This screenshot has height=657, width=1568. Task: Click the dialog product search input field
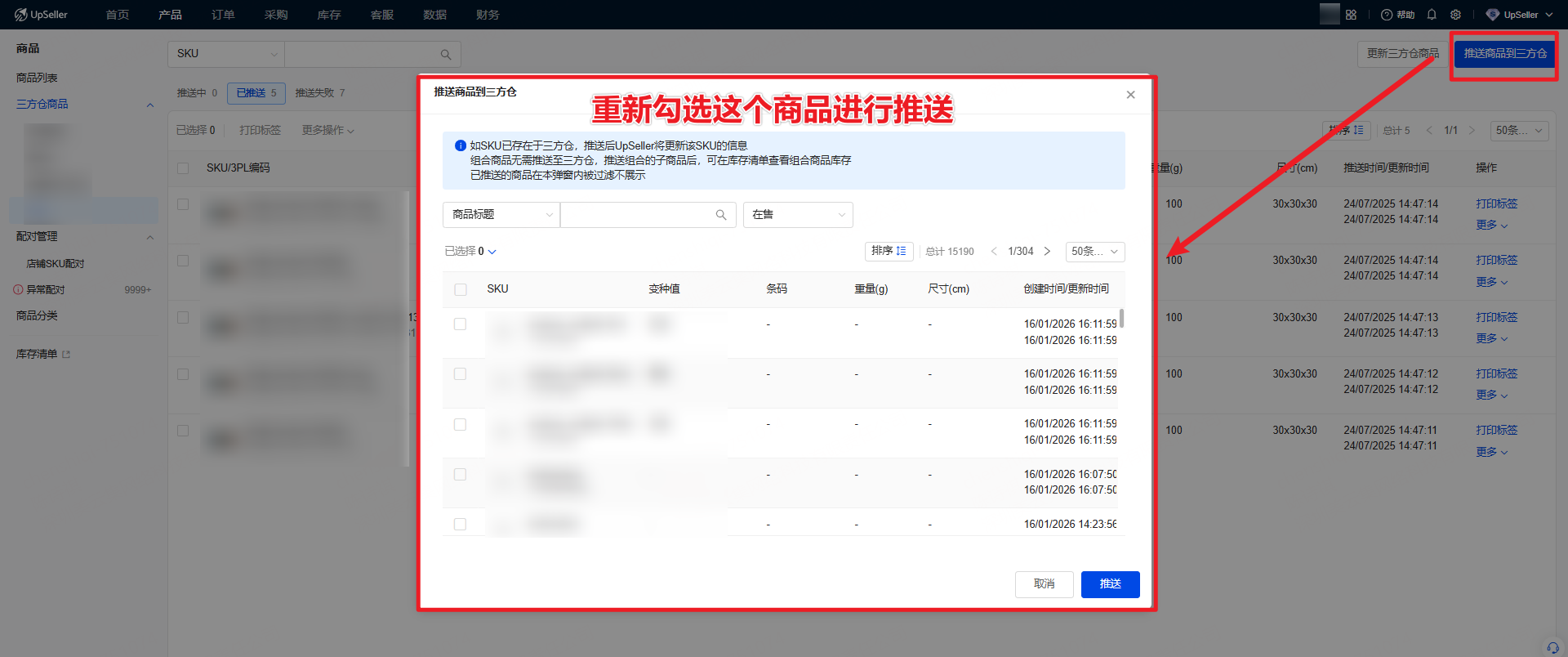point(637,215)
